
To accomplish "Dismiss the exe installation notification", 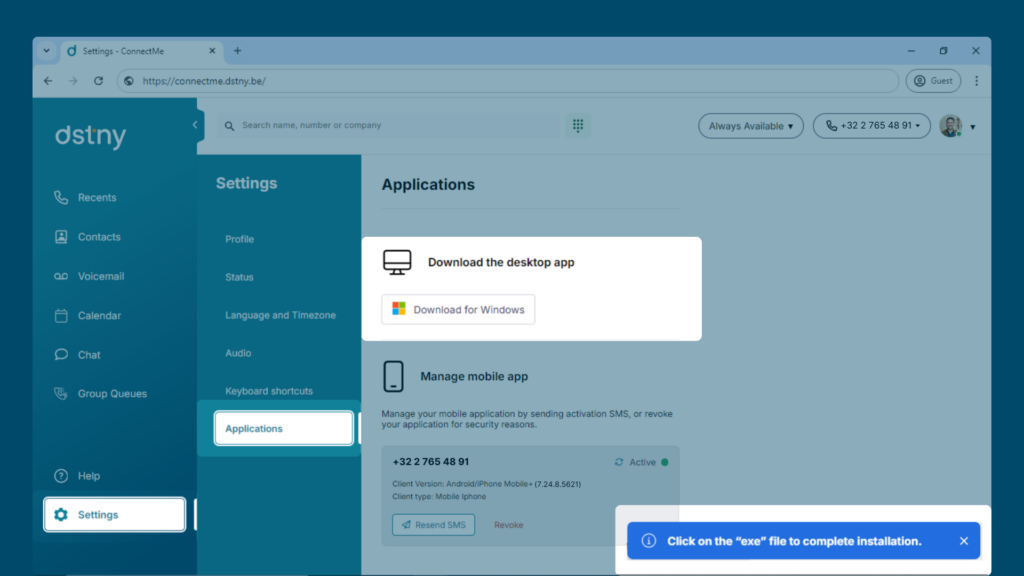I will (x=964, y=541).
